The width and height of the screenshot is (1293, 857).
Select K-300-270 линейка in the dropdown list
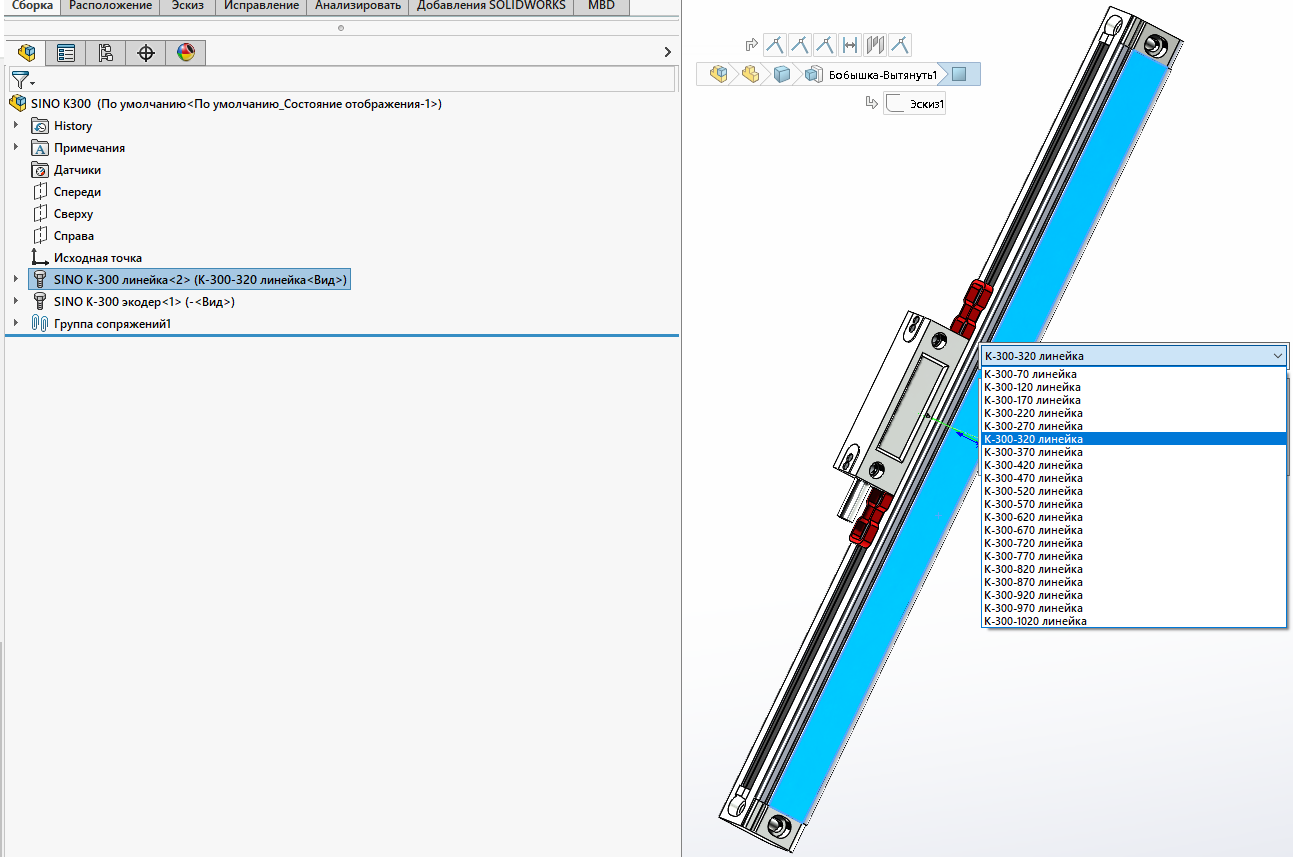point(1134,426)
